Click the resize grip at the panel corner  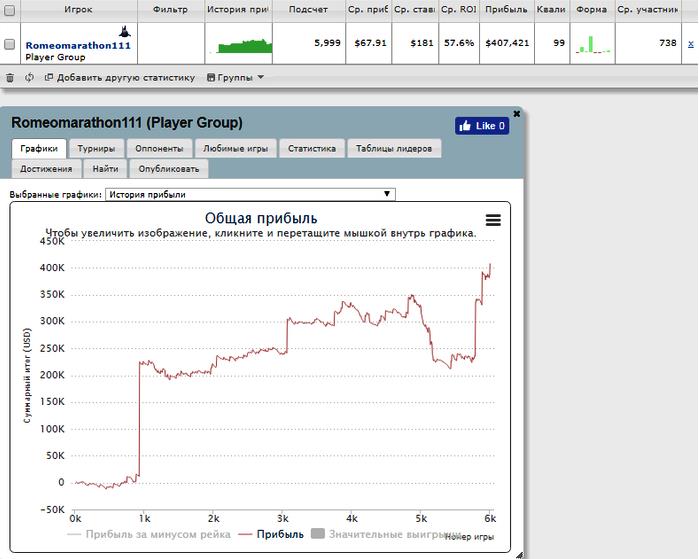pos(519,555)
